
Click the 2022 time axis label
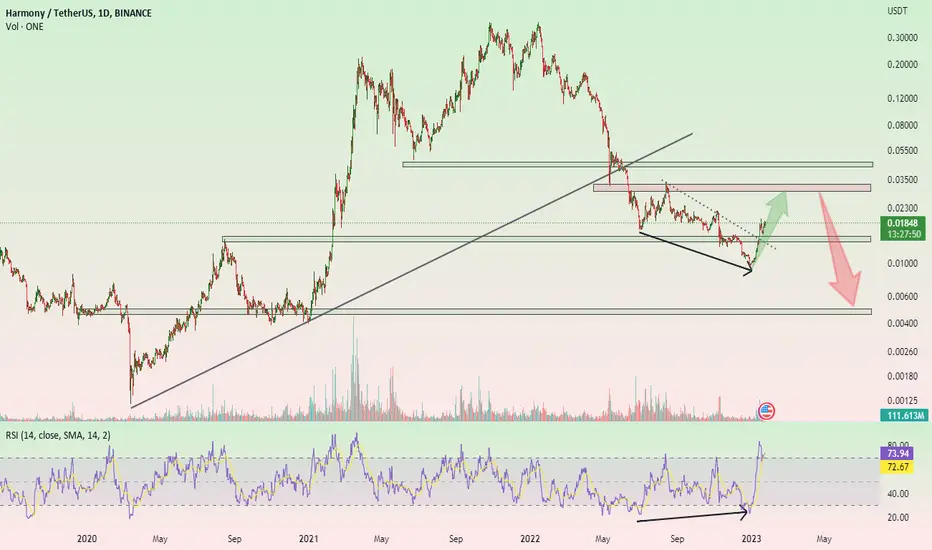[x=530, y=539]
